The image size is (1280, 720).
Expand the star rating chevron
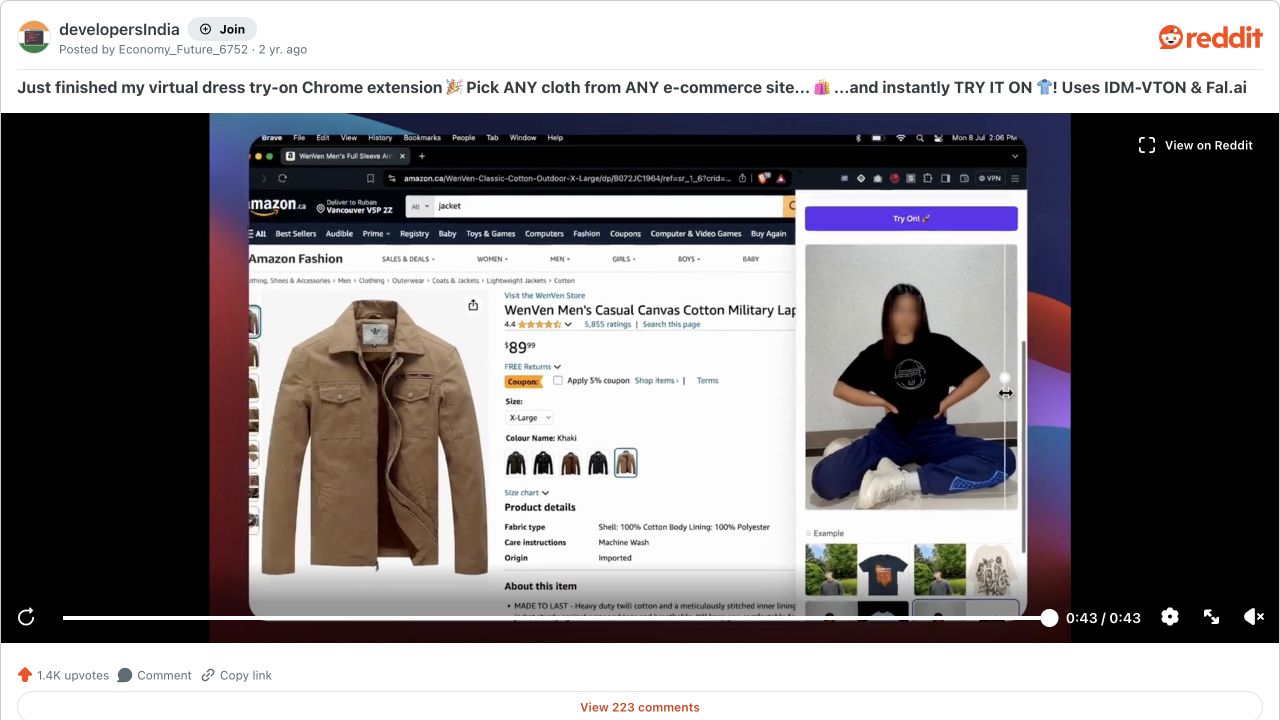tap(568, 324)
